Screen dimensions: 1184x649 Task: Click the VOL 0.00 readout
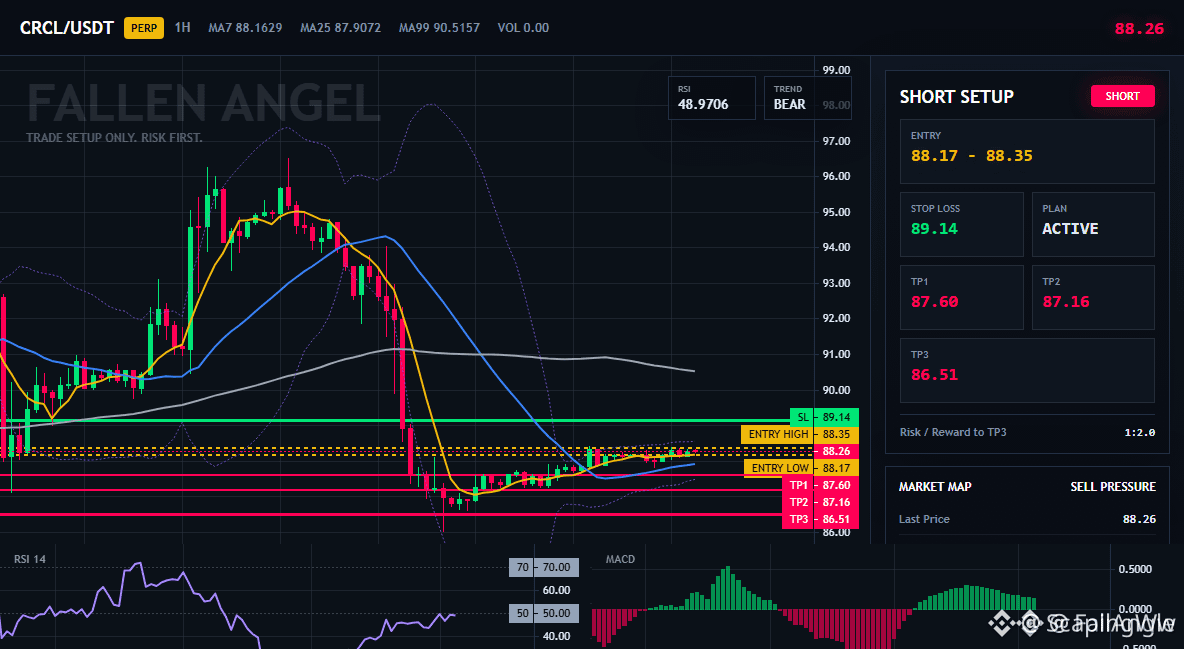point(523,27)
